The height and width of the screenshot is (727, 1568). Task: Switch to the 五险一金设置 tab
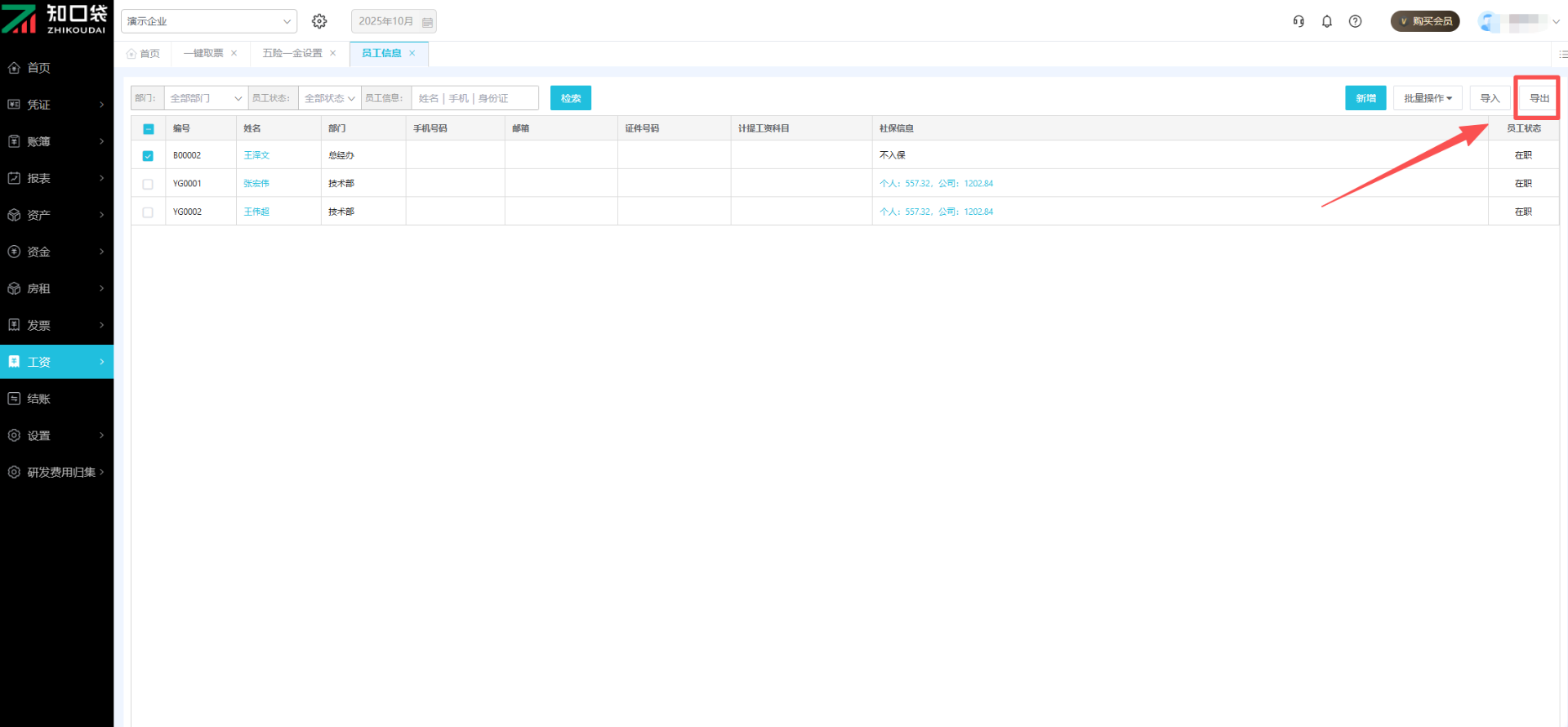(x=292, y=53)
